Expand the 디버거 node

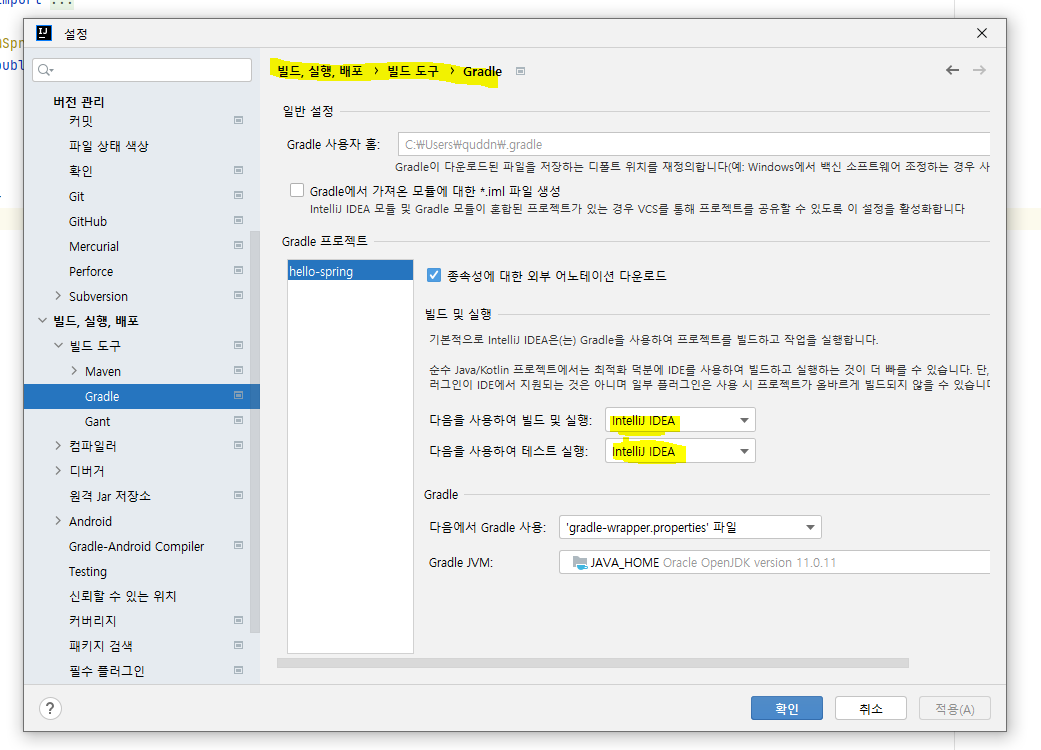point(58,471)
